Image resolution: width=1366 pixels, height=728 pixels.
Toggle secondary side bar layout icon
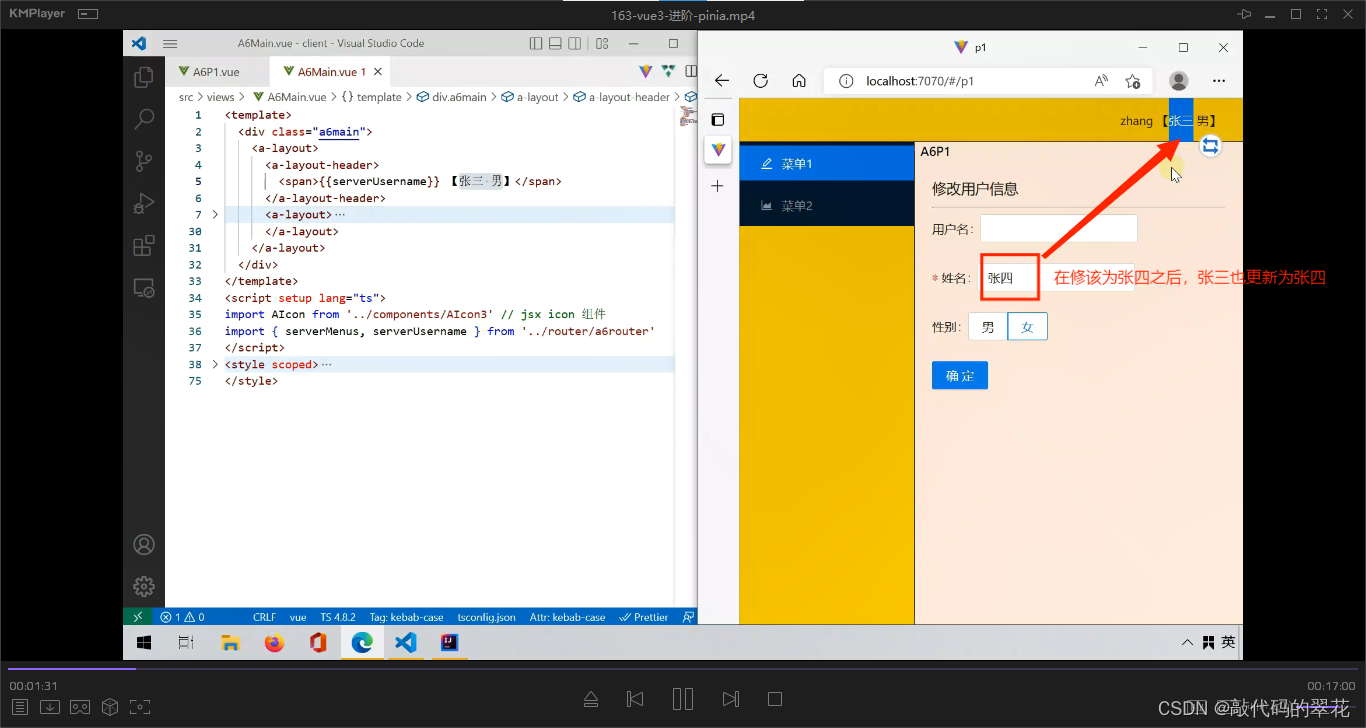pyautogui.click(x=574, y=44)
